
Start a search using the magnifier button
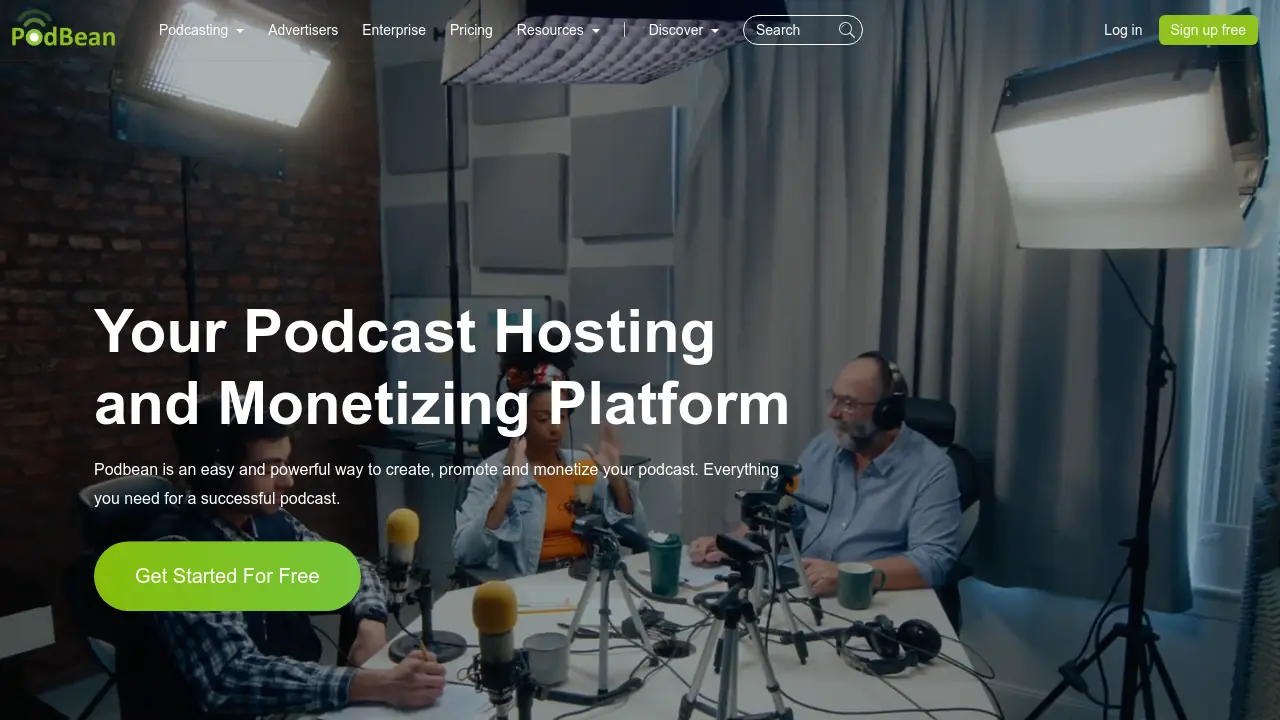(x=846, y=30)
